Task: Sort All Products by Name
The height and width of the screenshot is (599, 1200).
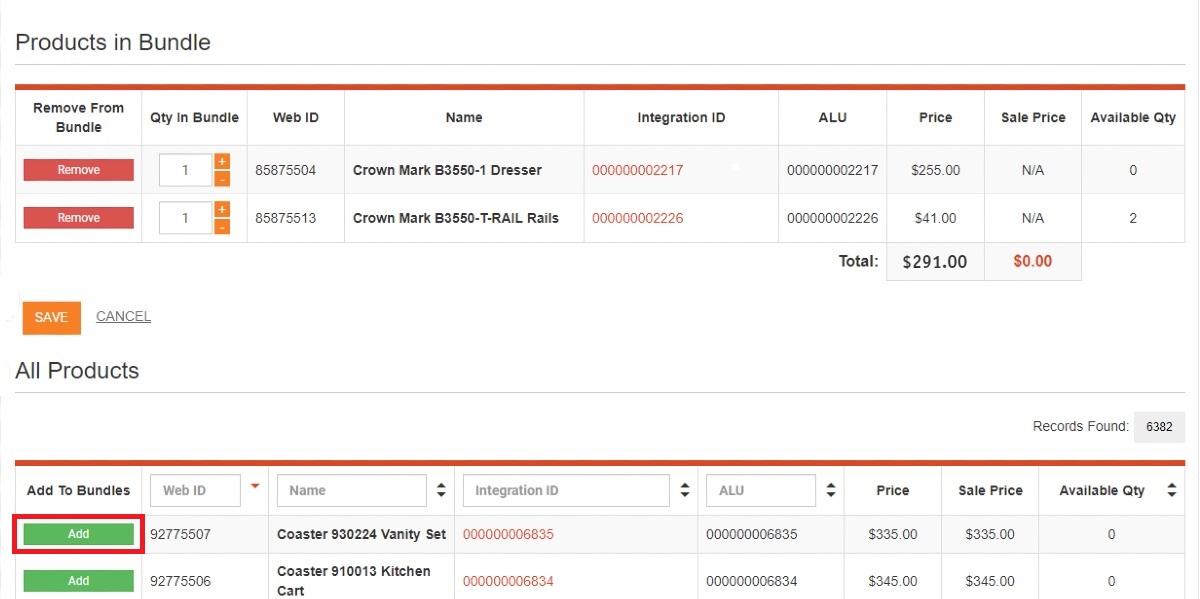Action: [x=441, y=491]
